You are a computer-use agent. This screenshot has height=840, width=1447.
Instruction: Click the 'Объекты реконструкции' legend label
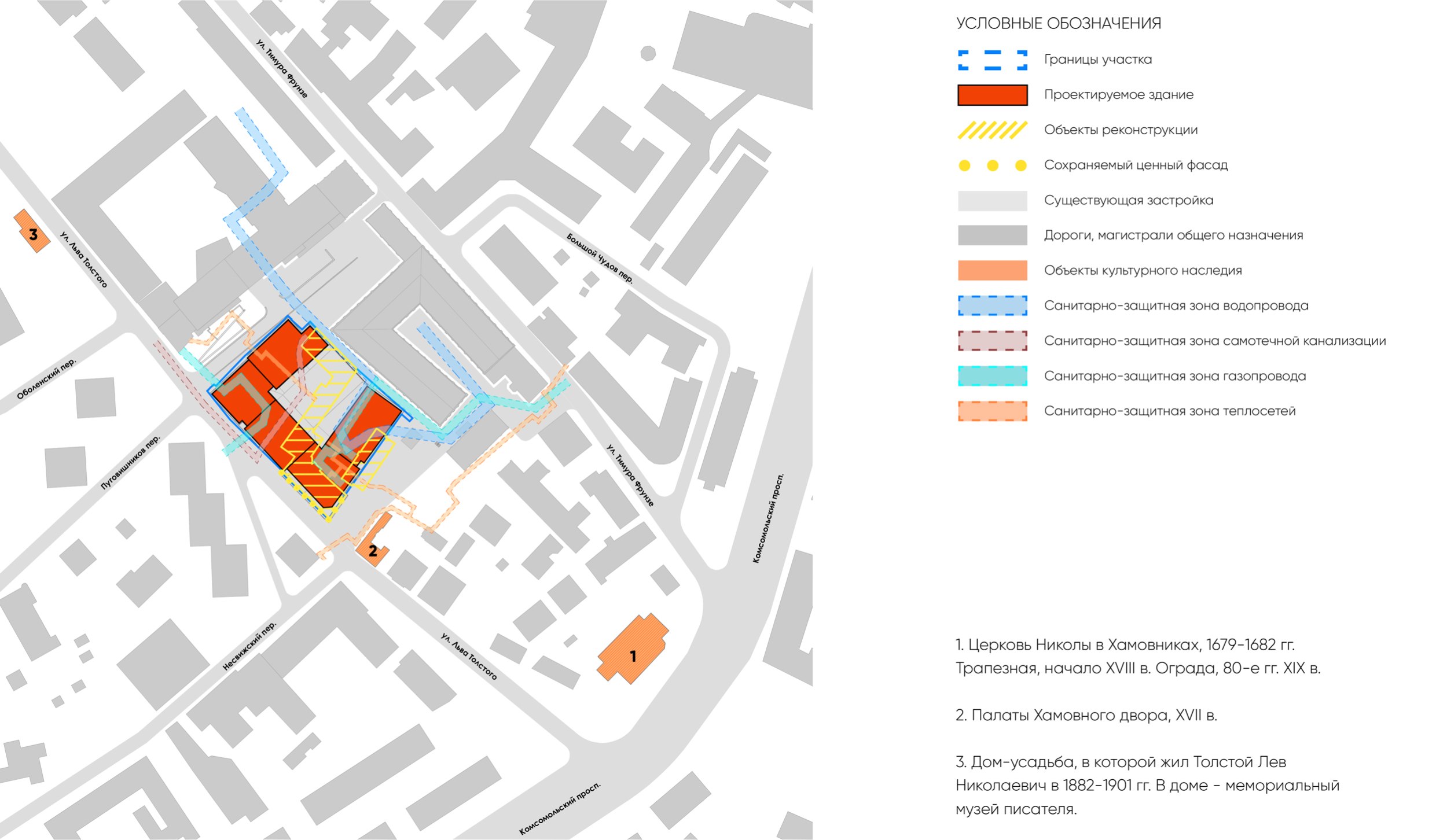[x=1121, y=130]
